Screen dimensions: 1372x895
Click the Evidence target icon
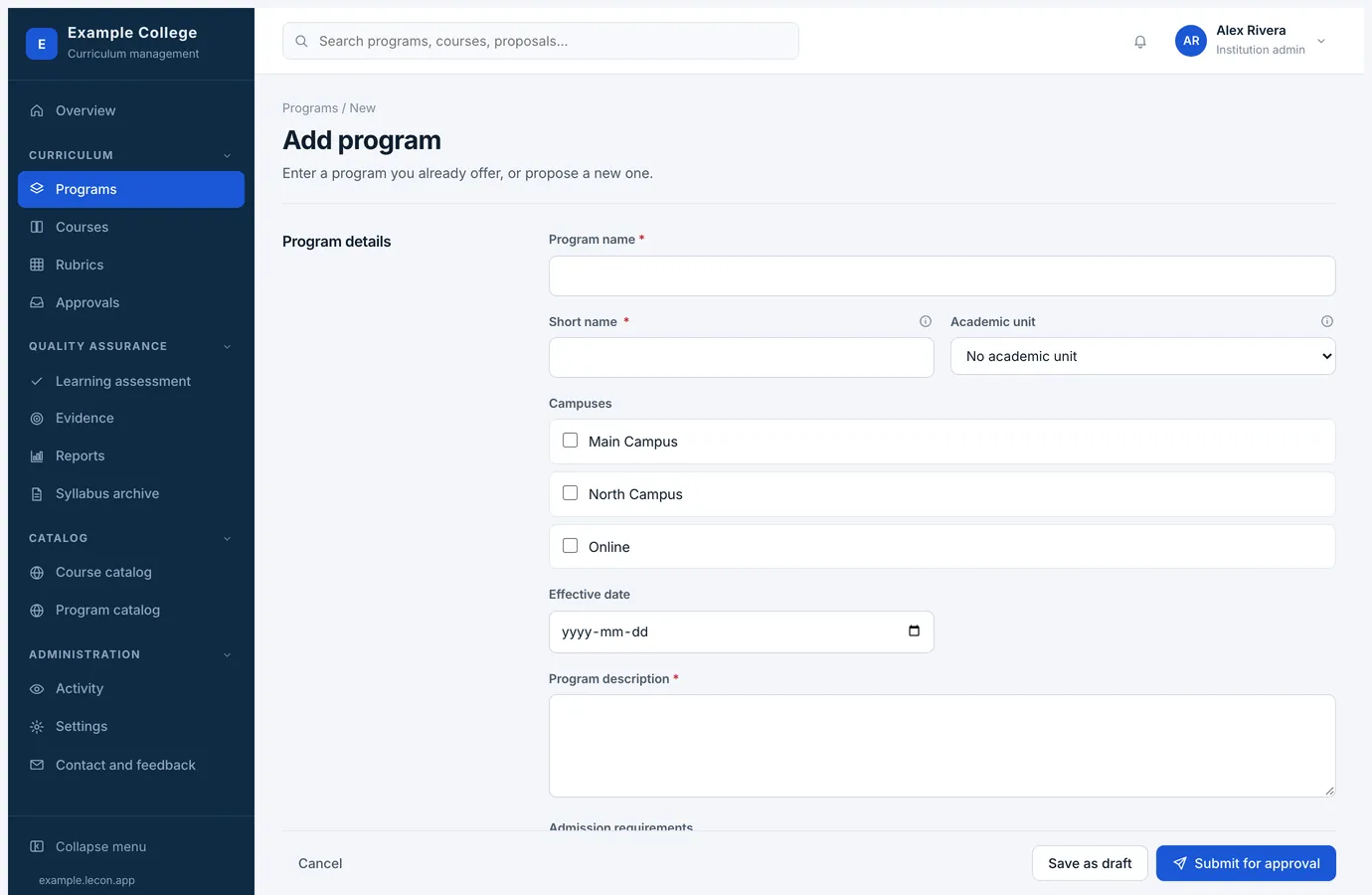[37, 419]
